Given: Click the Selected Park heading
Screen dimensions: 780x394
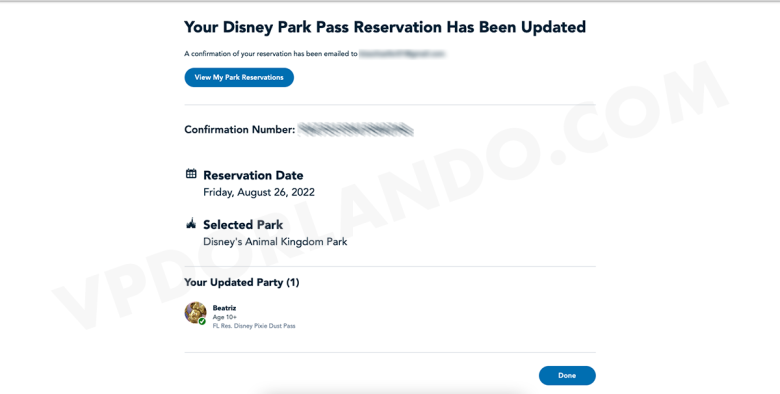Looking at the screenshot, I should tap(243, 224).
